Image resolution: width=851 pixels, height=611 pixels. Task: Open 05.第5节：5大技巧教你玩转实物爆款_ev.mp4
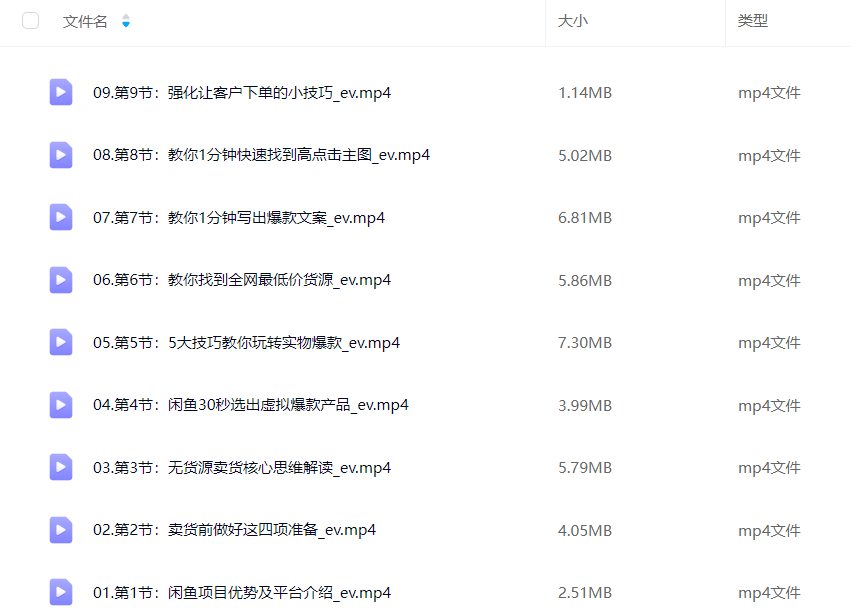[246, 342]
